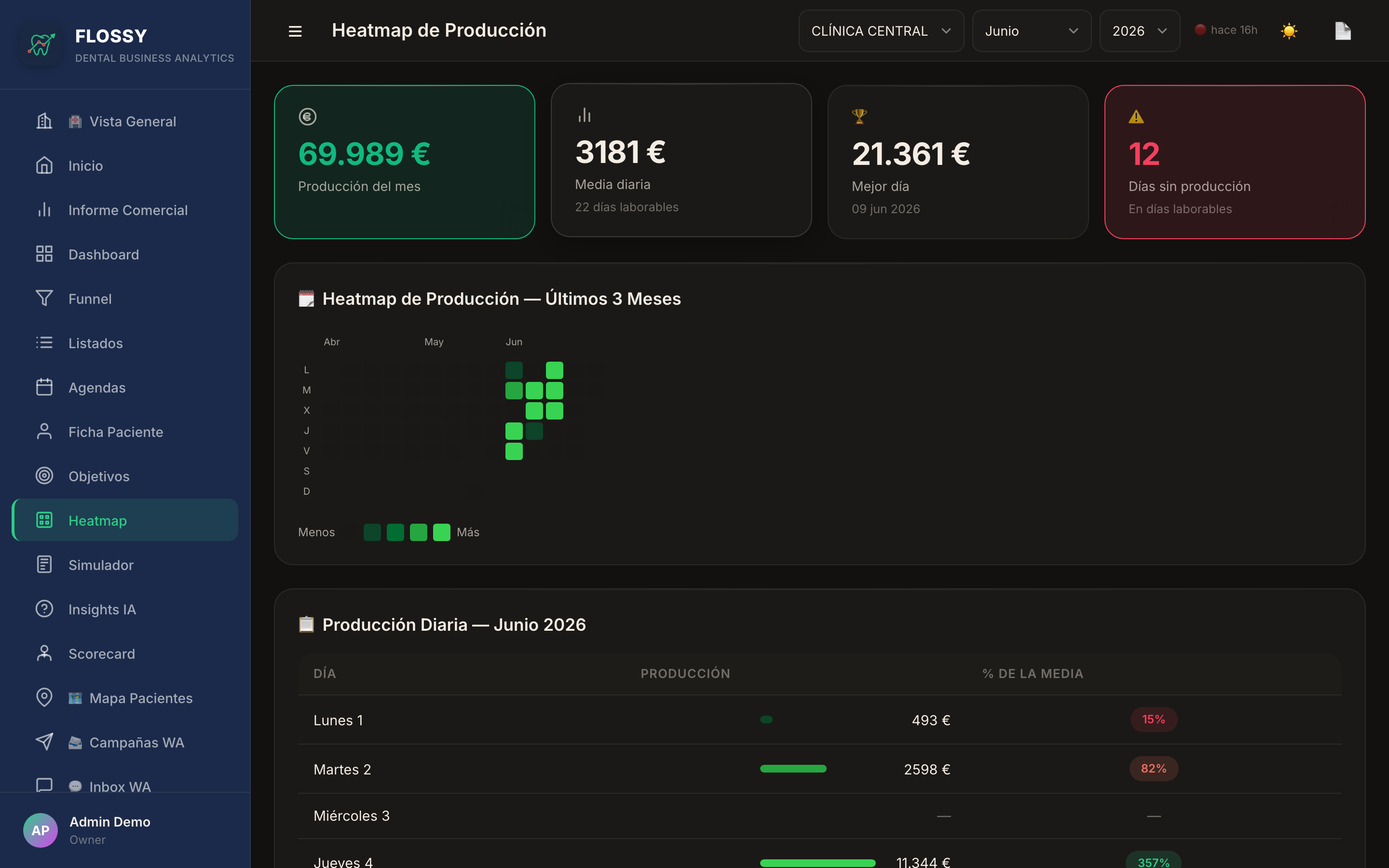The image size is (1389, 868).
Task: Click the document export icon in header
Action: click(1343, 30)
